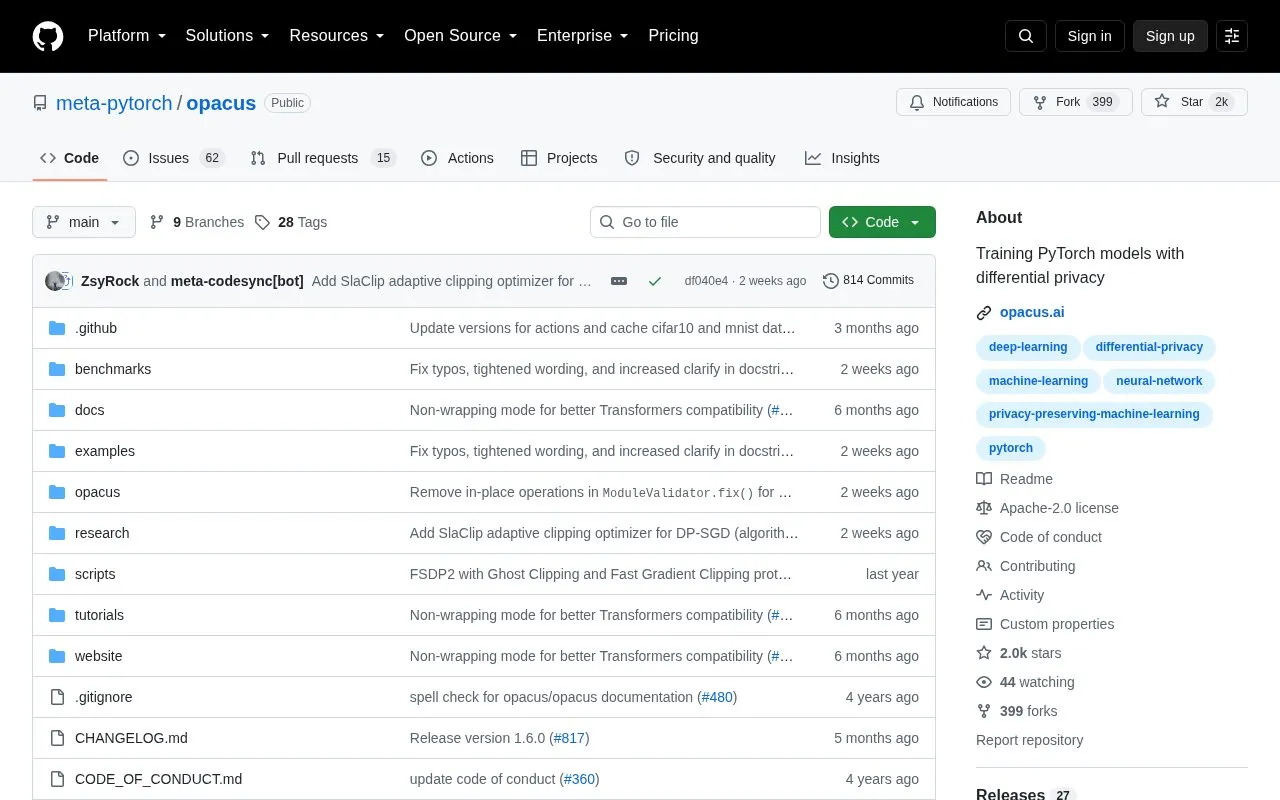Click the Activity pulse icon
Image resolution: width=1280 pixels, height=800 pixels.
[984, 595]
